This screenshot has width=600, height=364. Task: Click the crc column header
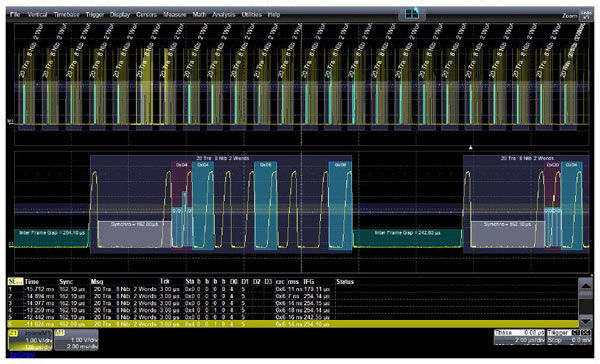tap(280, 282)
